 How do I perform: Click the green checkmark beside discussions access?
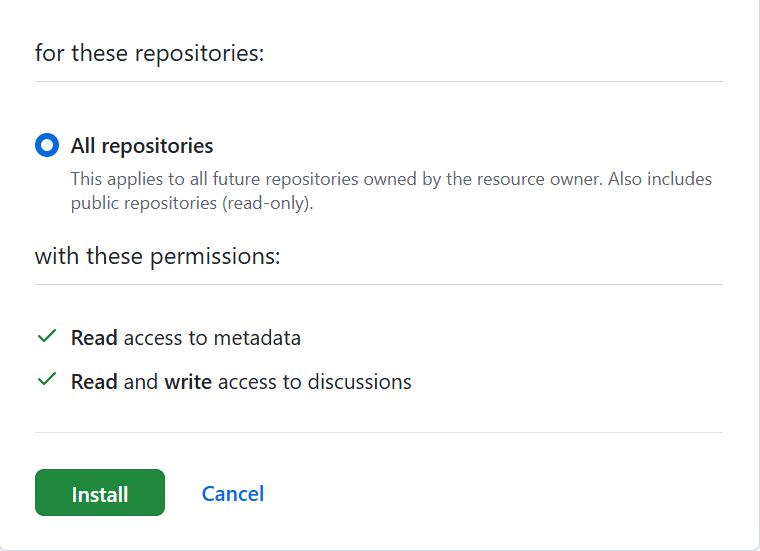tap(46, 381)
